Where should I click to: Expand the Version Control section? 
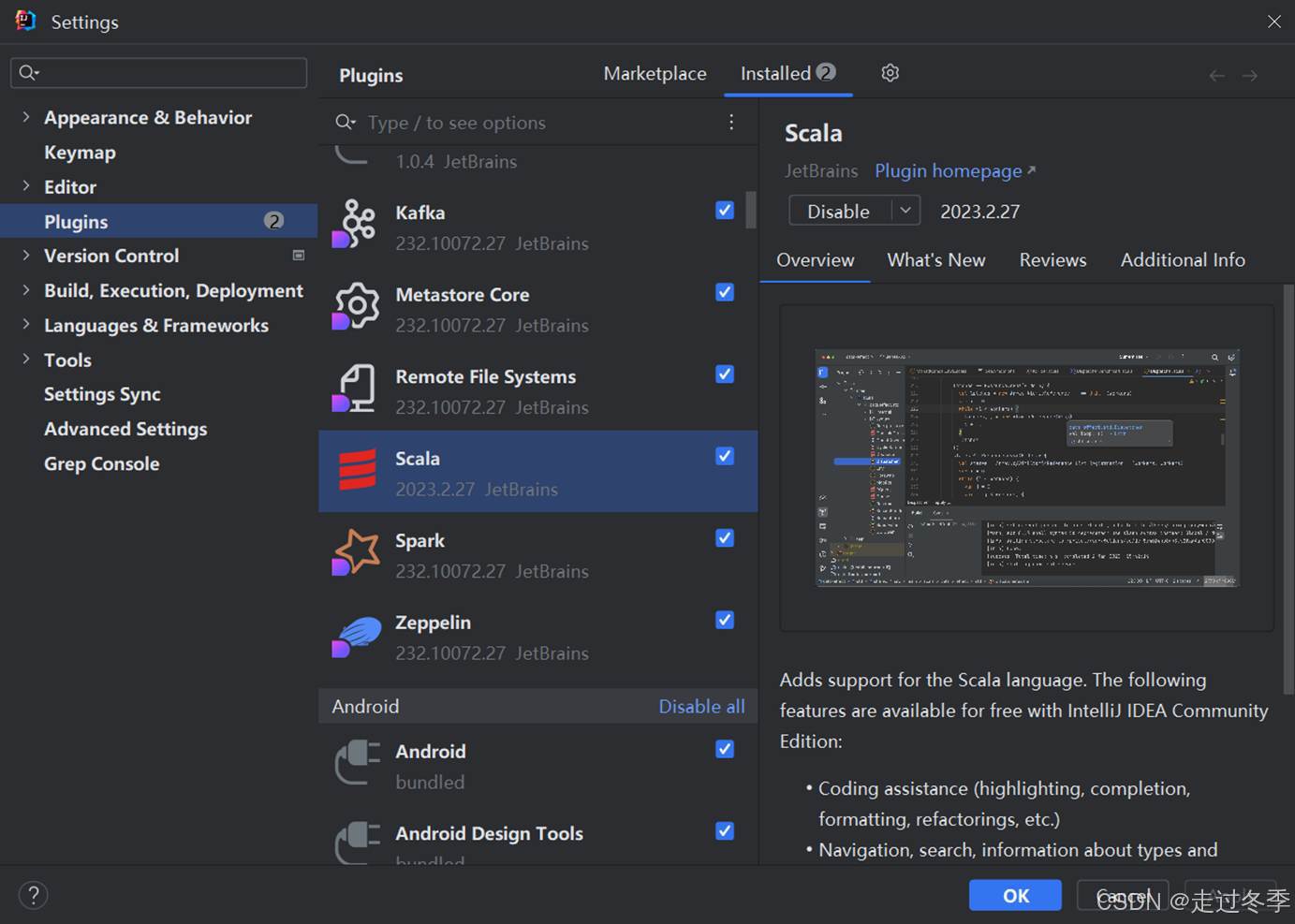click(x=26, y=255)
